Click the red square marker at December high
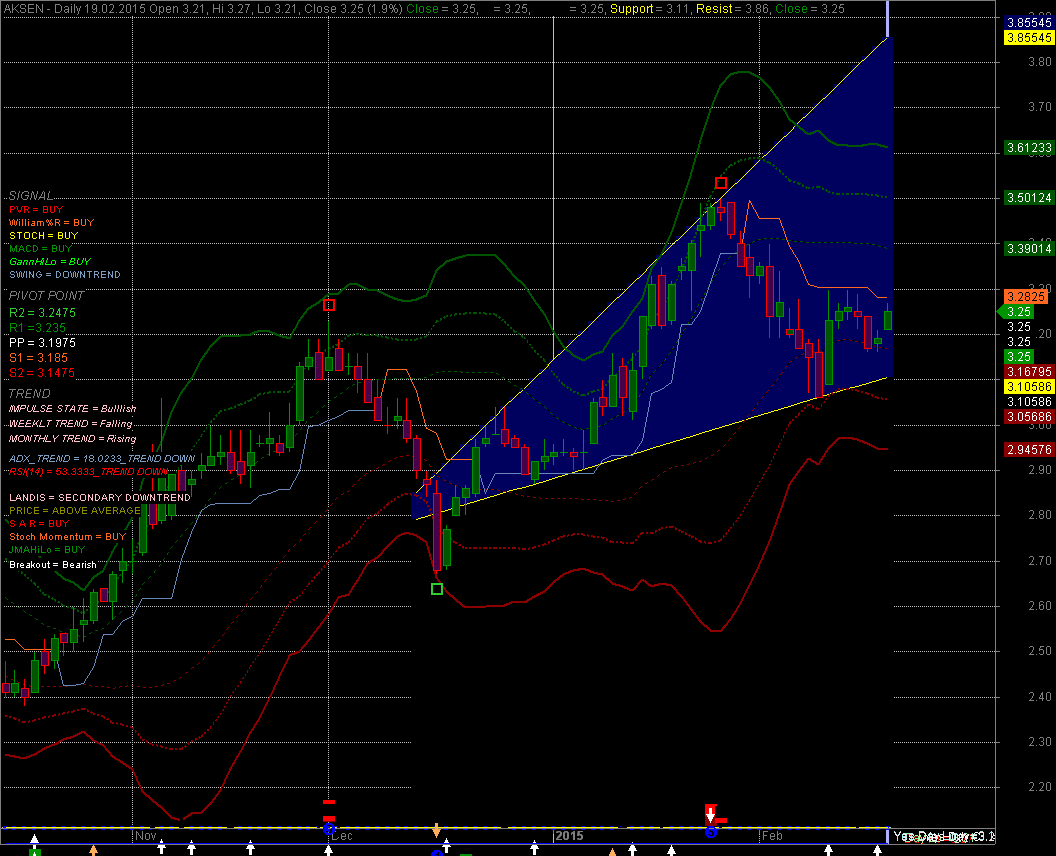This screenshot has width=1056, height=856. pyautogui.click(x=329, y=305)
